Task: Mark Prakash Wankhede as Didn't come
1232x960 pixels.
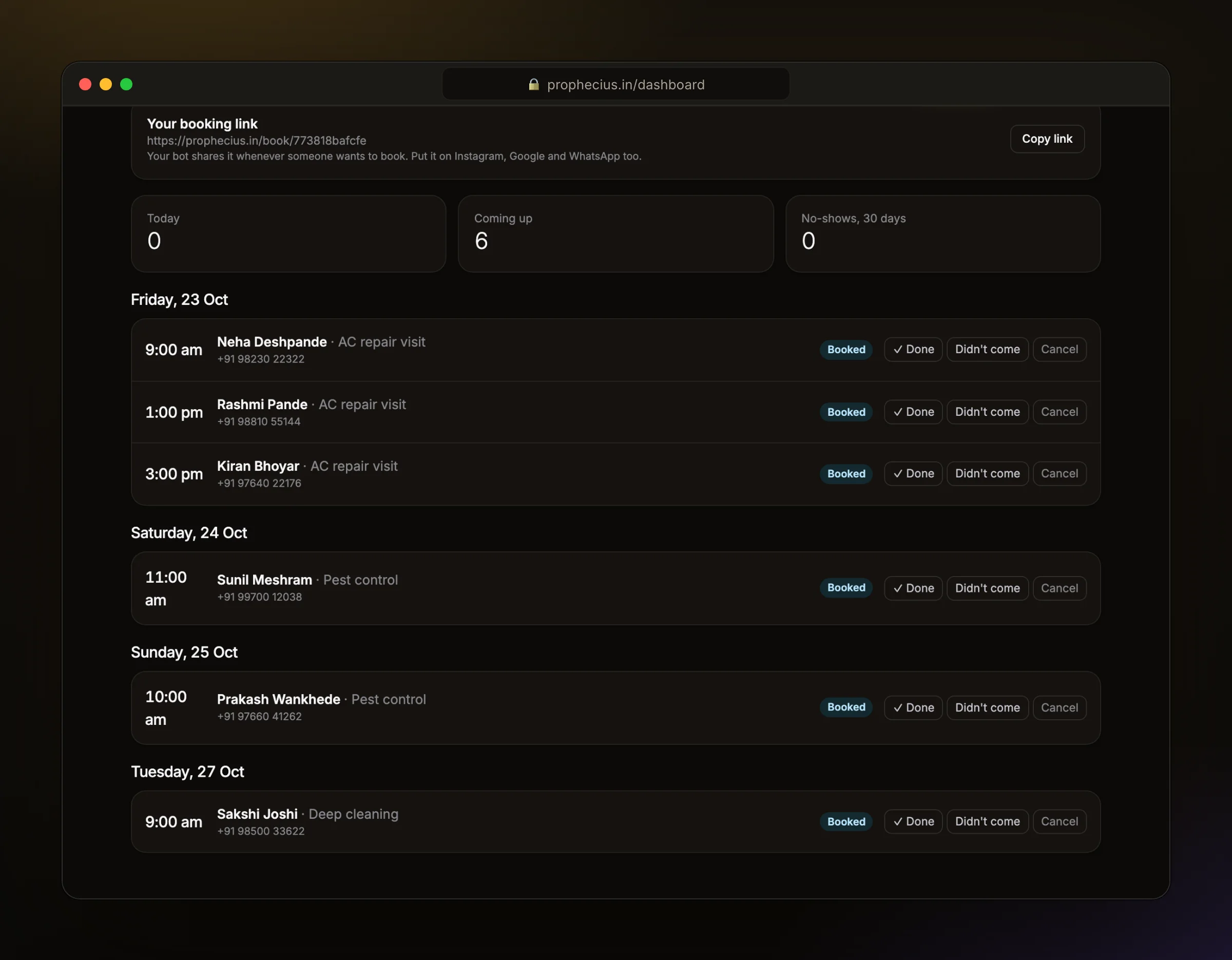Action: coord(987,707)
